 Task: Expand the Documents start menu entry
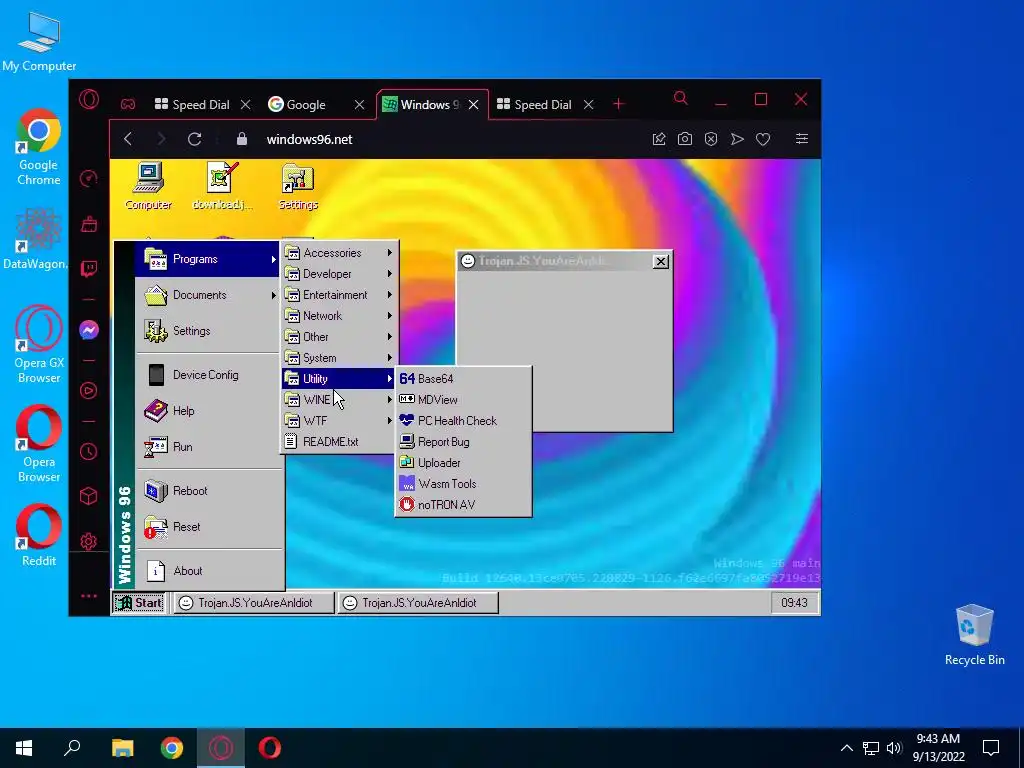coord(208,295)
